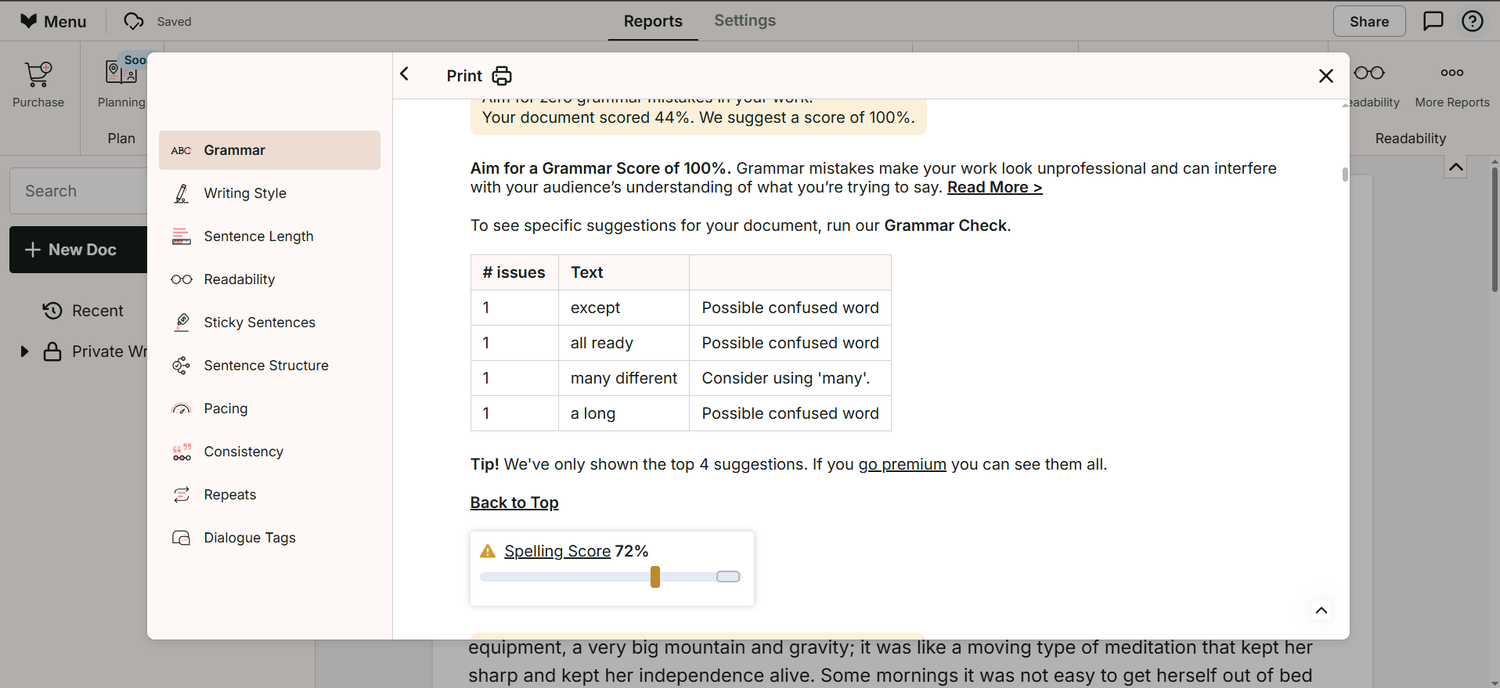Open the Consistency report section
This screenshot has width=1500, height=688.
point(269,451)
